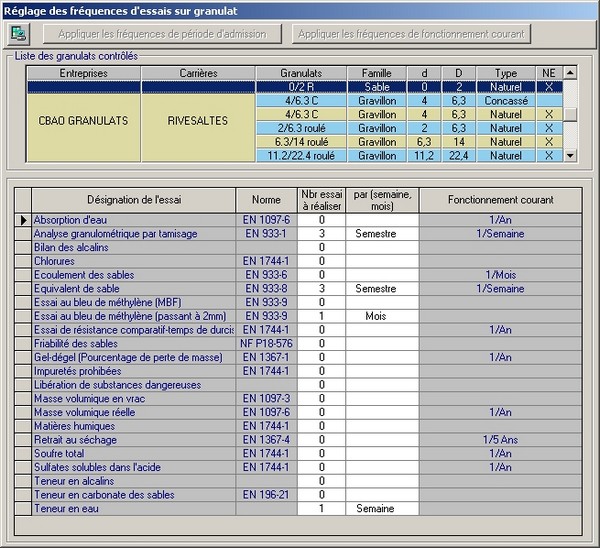Click the row pointer arrow beside Absorption d'eau
Viewport: 600px width, 548px height.
(x=22, y=220)
